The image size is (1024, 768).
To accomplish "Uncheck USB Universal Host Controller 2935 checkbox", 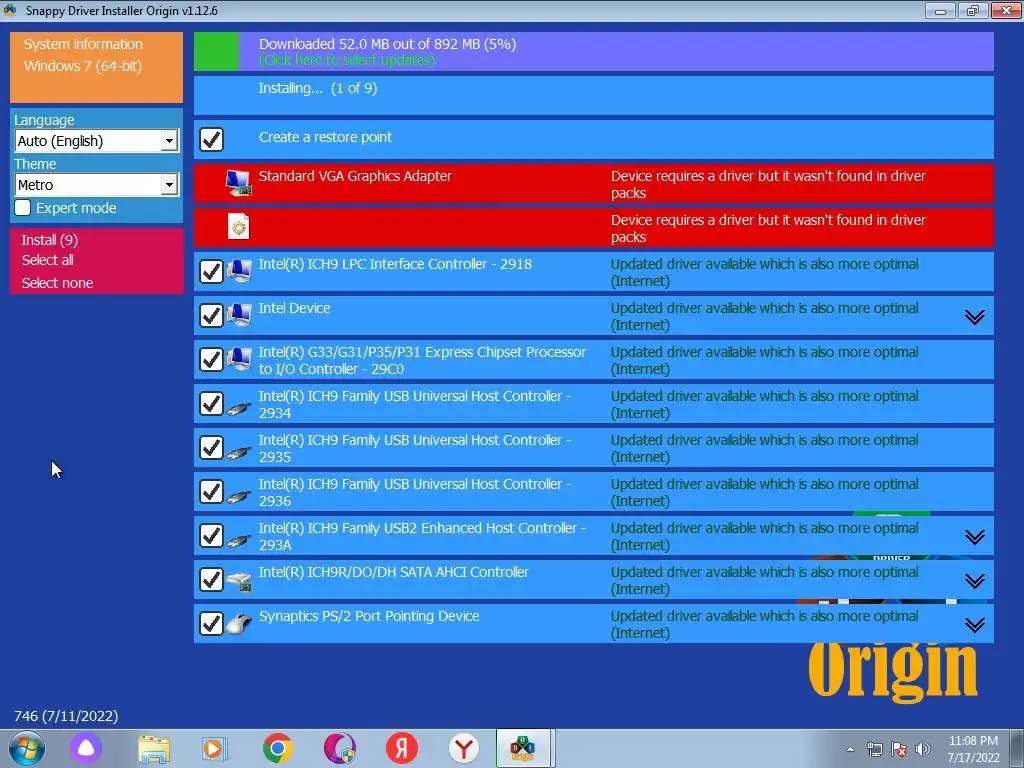I will pyautogui.click(x=211, y=447).
